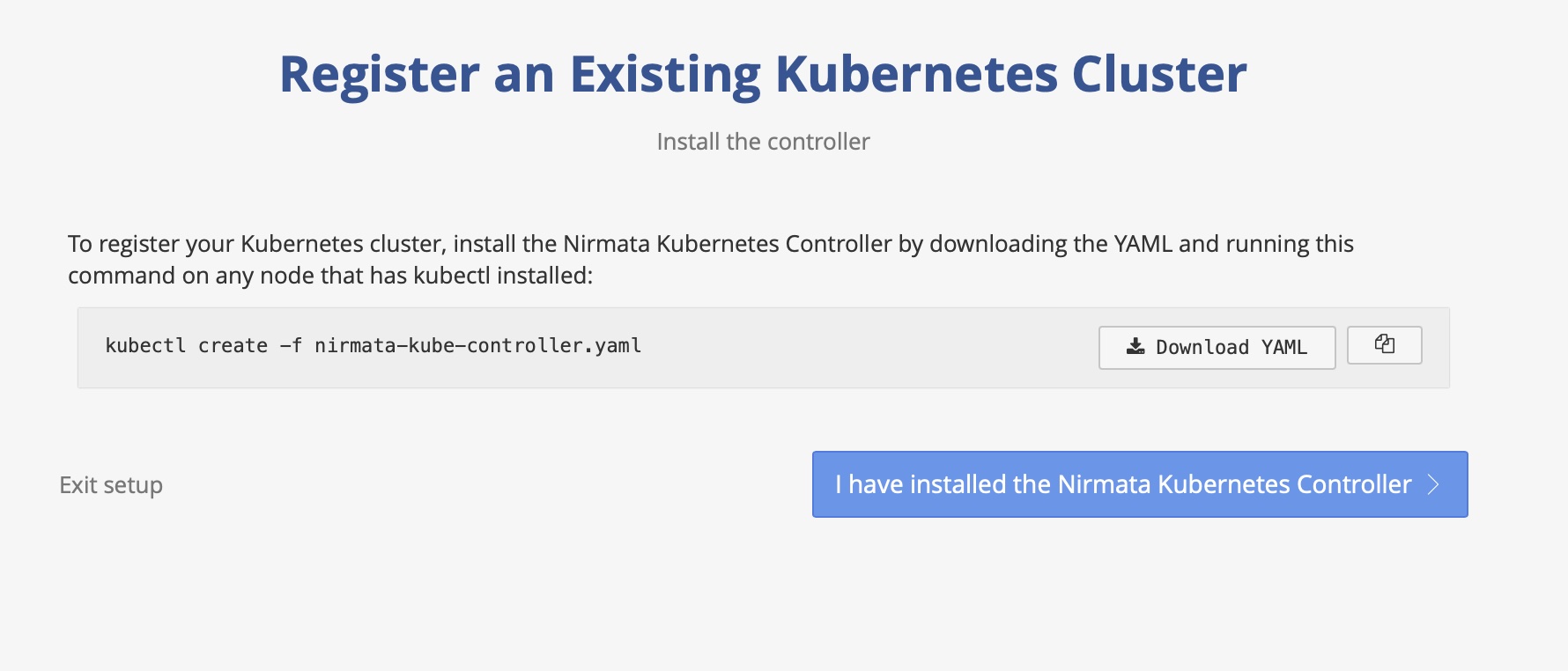Click the word Register in the page heading

point(379,75)
